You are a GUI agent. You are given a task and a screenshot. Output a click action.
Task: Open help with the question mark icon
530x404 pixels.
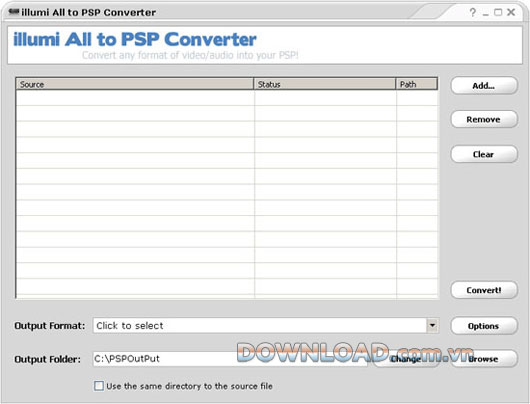coord(473,13)
